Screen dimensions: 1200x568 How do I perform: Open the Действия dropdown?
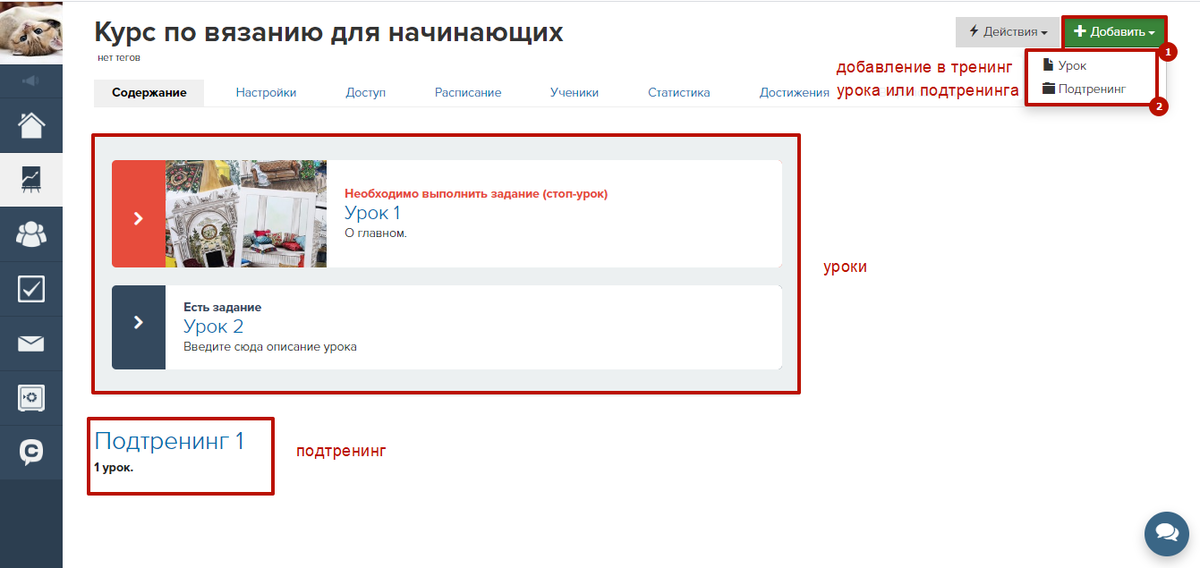point(1008,32)
